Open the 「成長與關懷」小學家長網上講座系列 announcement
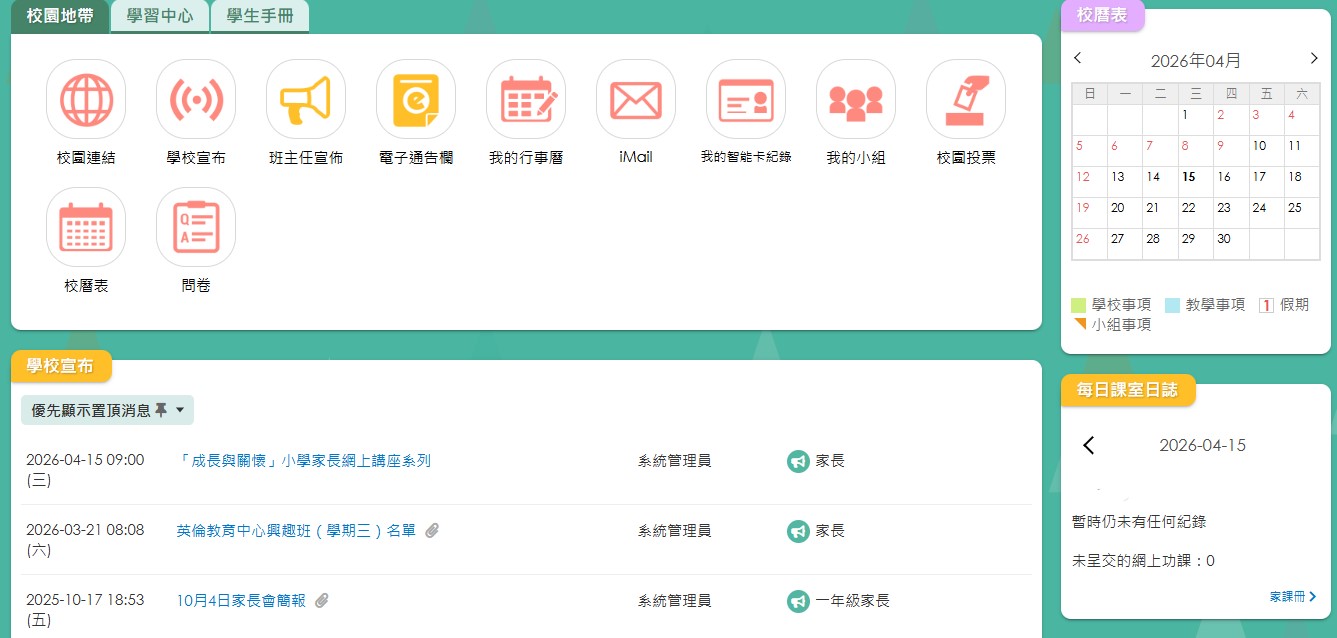This screenshot has width=1337, height=638. tap(304, 461)
